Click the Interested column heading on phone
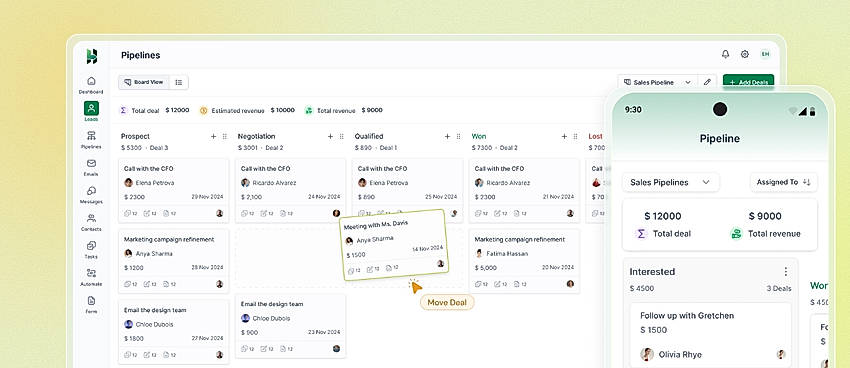The image size is (850, 368). (652, 272)
